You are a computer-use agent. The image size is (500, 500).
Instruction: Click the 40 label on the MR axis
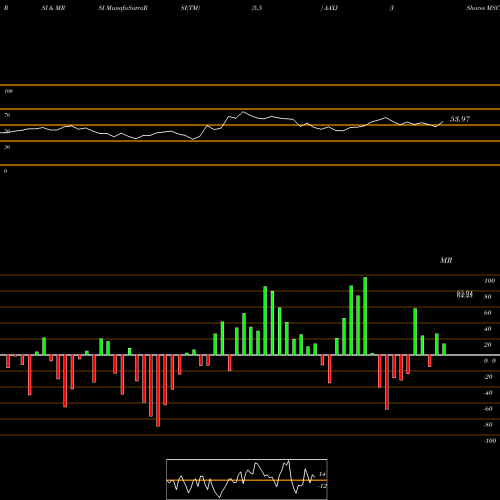pyautogui.click(x=488, y=329)
